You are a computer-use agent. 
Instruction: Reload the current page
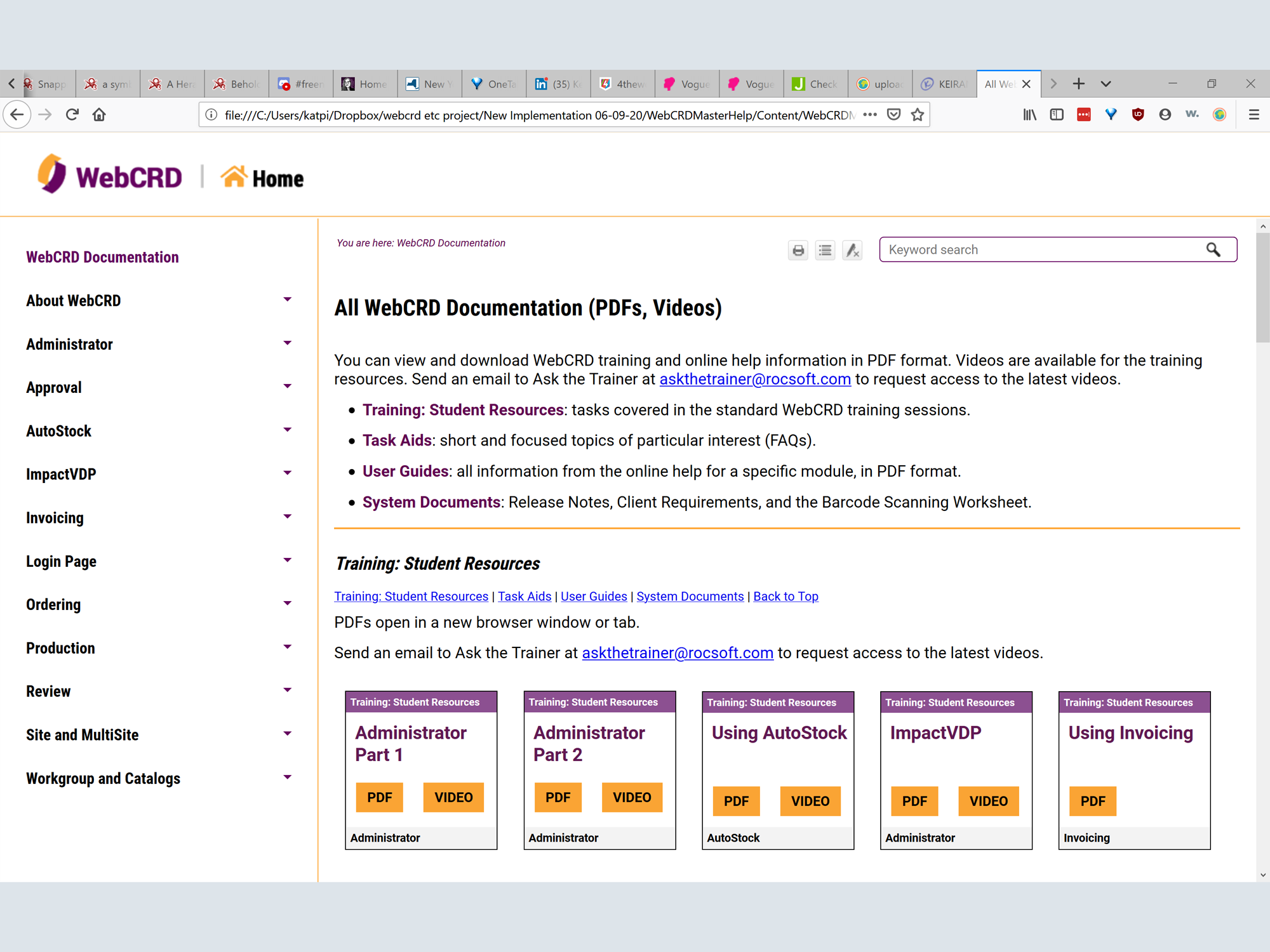(72, 115)
